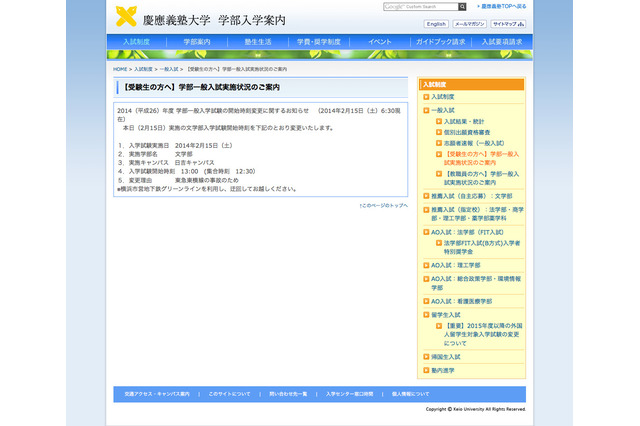Click the 慶應義塾大学 学部入学案内 site title

click(214, 20)
